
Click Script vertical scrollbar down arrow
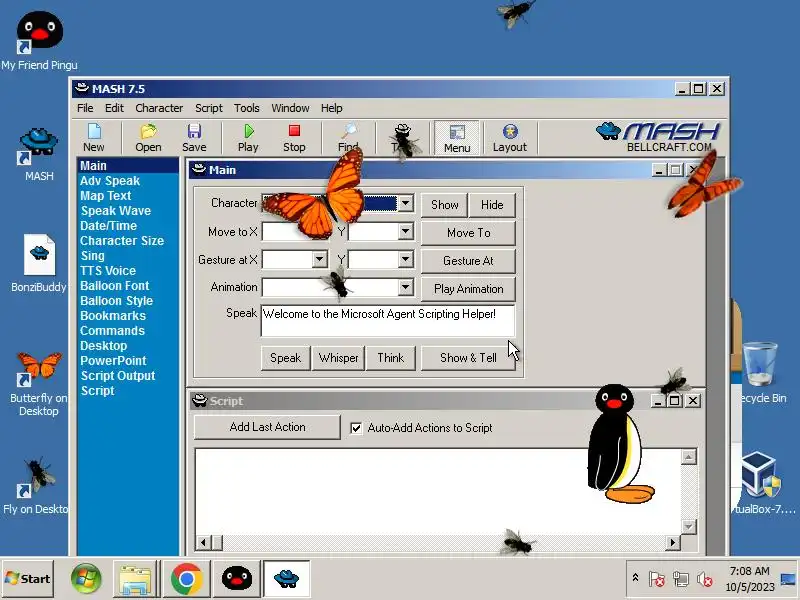click(x=689, y=526)
